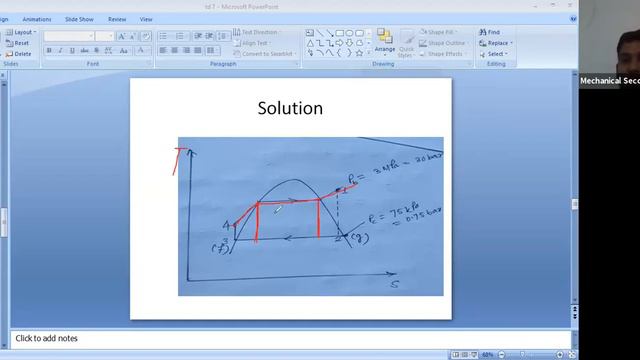
Task: Switch to Normal view in status bar
Action: pos(456,355)
